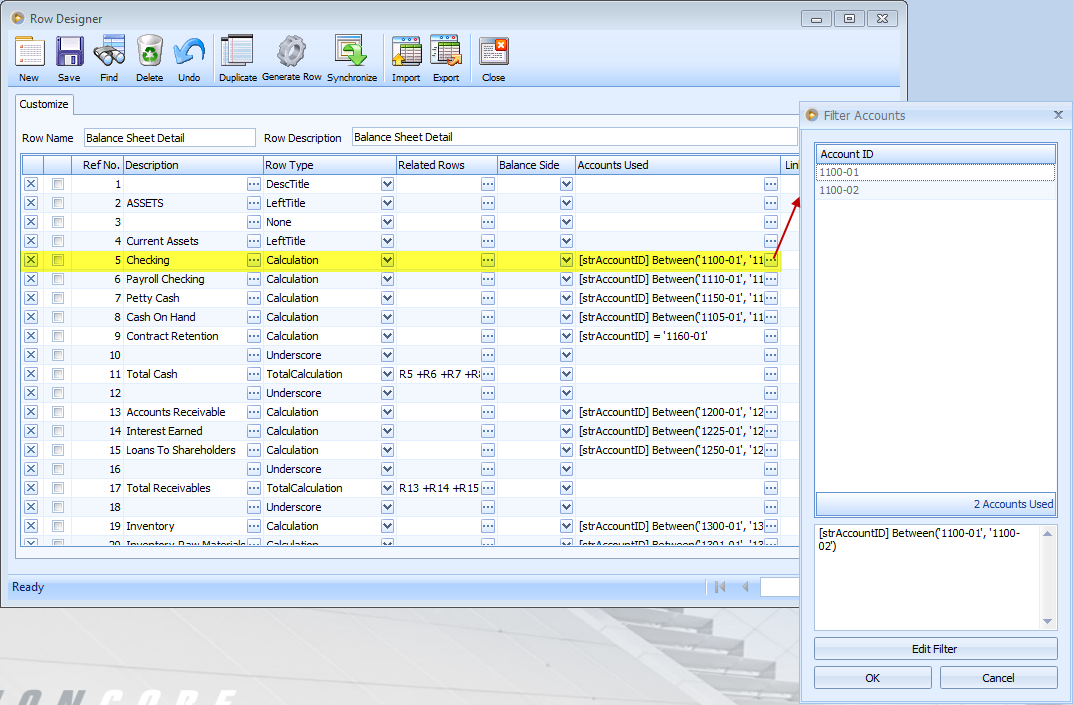Switch to the Customize tab
This screenshot has width=1073, height=705.
point(43,104)
